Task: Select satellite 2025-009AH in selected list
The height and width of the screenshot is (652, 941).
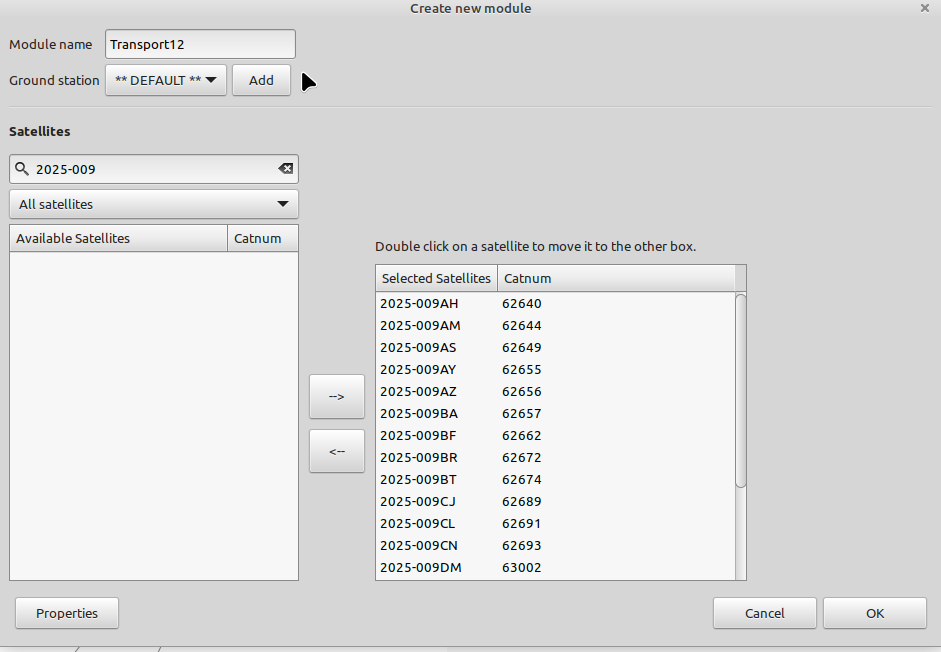Action: pos(420,304)
